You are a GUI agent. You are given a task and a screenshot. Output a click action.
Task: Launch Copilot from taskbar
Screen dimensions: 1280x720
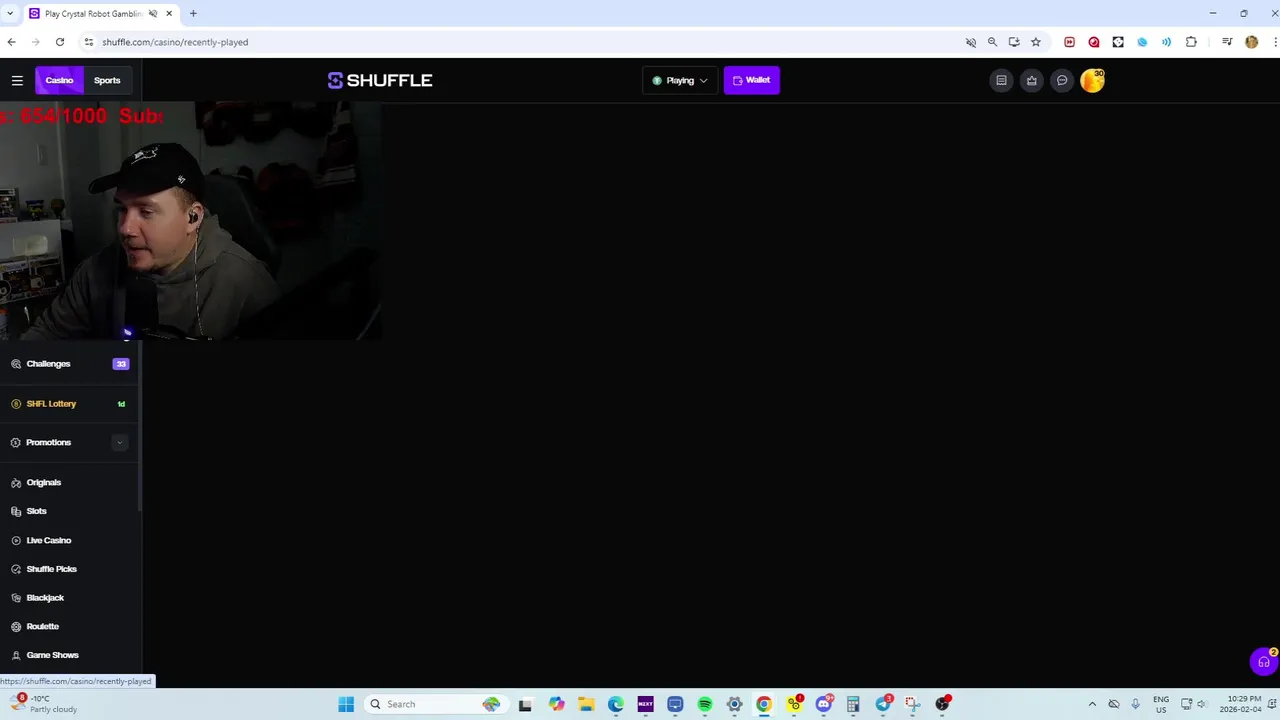click(x=556, y=704)
